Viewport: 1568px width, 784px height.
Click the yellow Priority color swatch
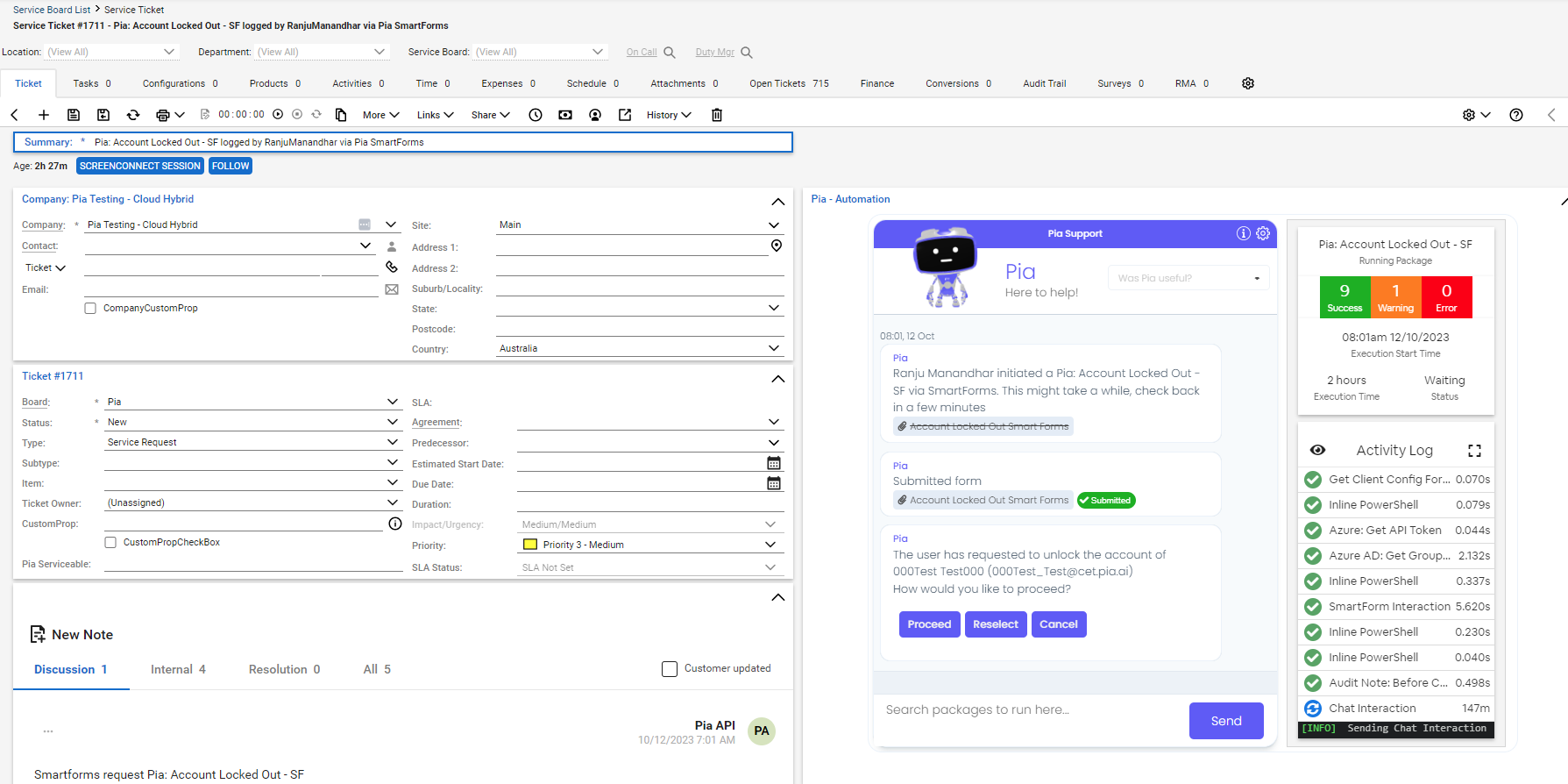point(530,545)
